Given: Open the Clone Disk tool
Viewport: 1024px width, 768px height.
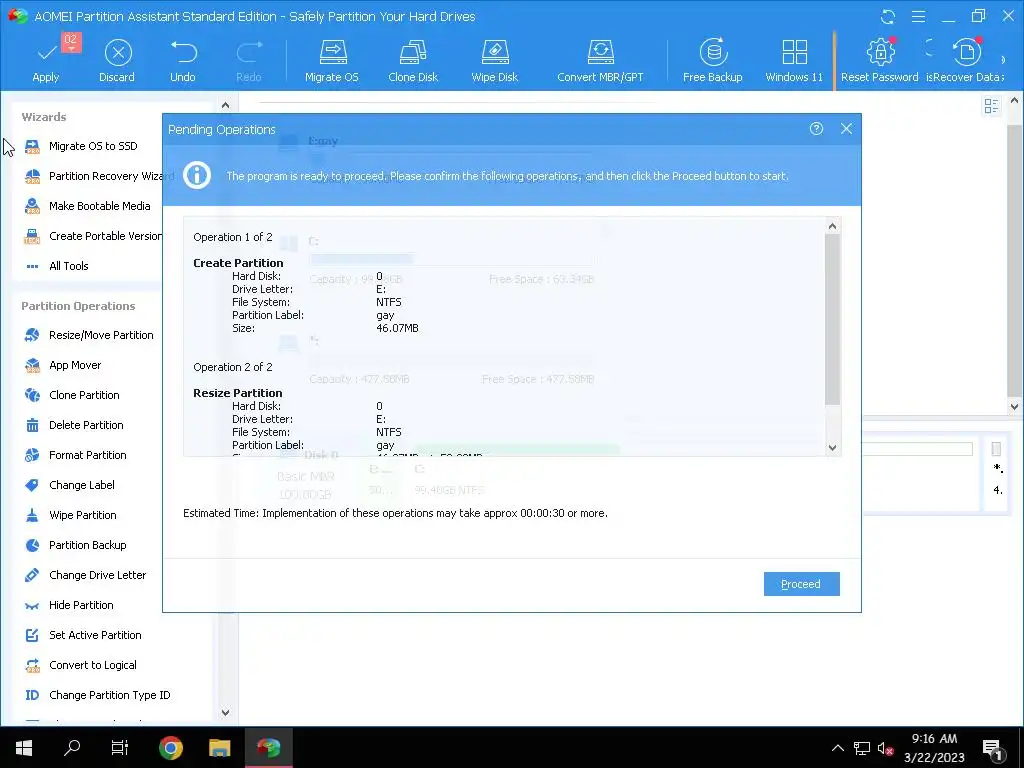Looking at the screenshot, I should [x=413, y=60].
